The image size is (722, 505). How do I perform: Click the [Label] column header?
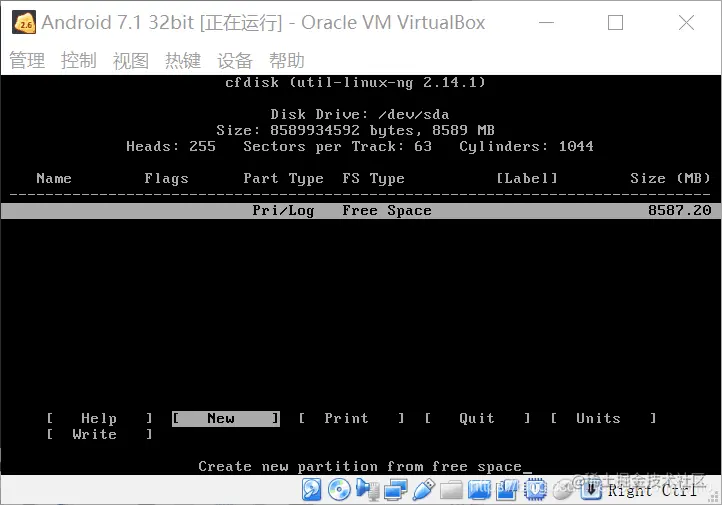click(x=527, y=178)
